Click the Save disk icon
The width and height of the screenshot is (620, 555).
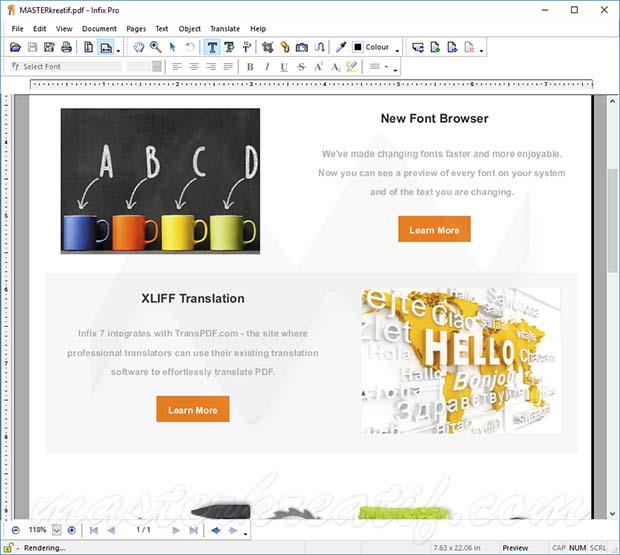point(32,47)
